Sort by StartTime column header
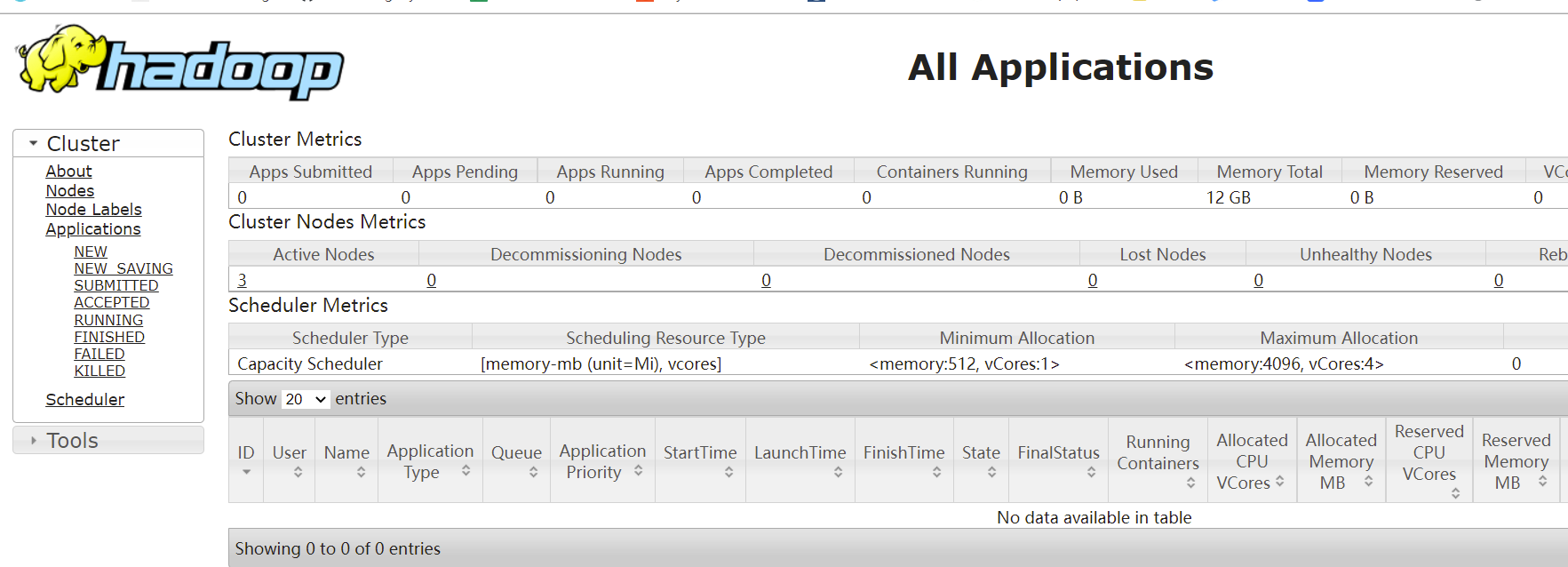Viewport: 1568px width, 567px height. click(x=700, y=453)
